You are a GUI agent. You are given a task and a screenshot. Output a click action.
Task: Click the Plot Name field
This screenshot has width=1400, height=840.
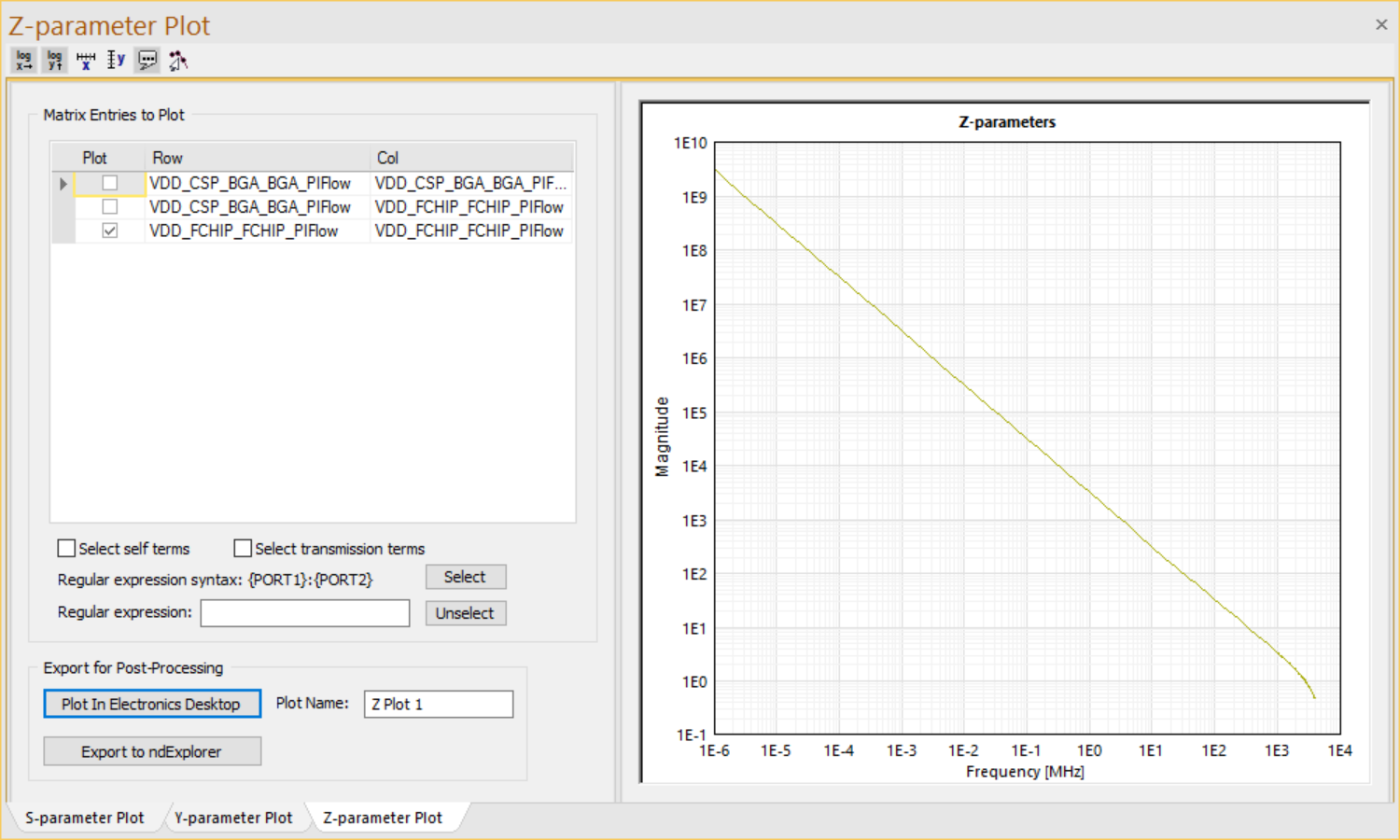pyautogui.click(x=439, y=704)
